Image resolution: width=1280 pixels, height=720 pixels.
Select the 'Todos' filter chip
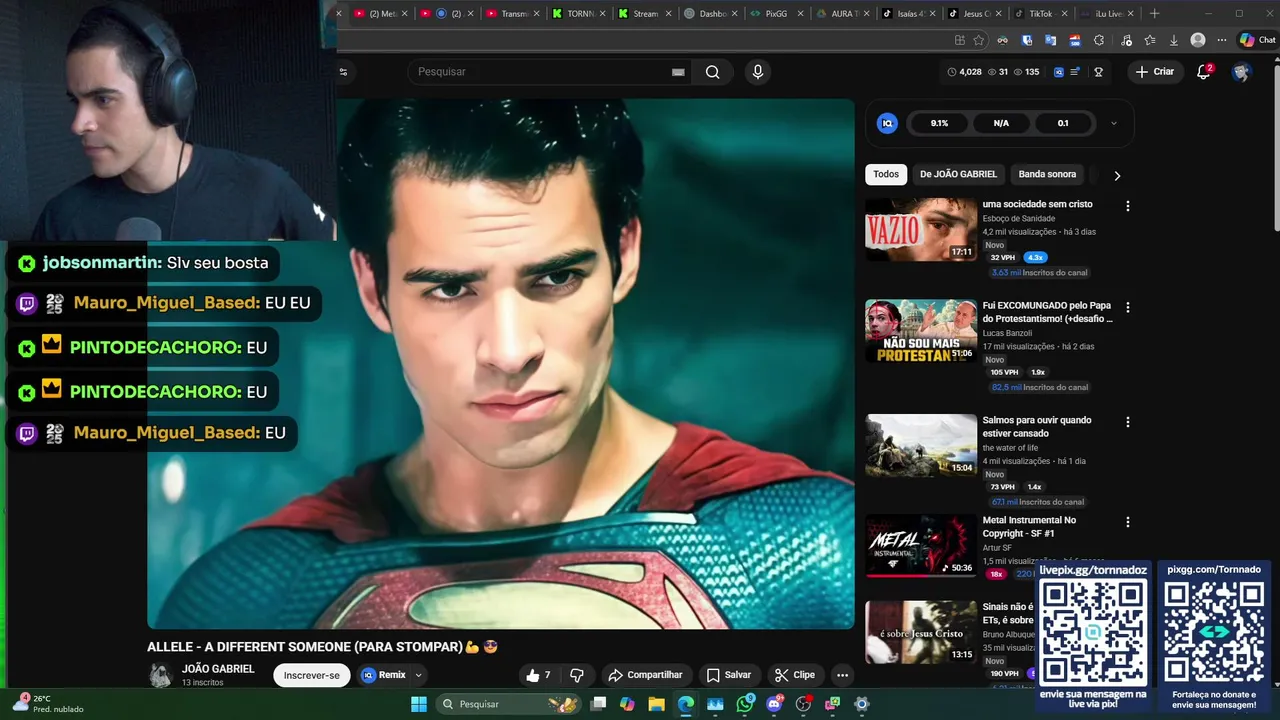886,174
